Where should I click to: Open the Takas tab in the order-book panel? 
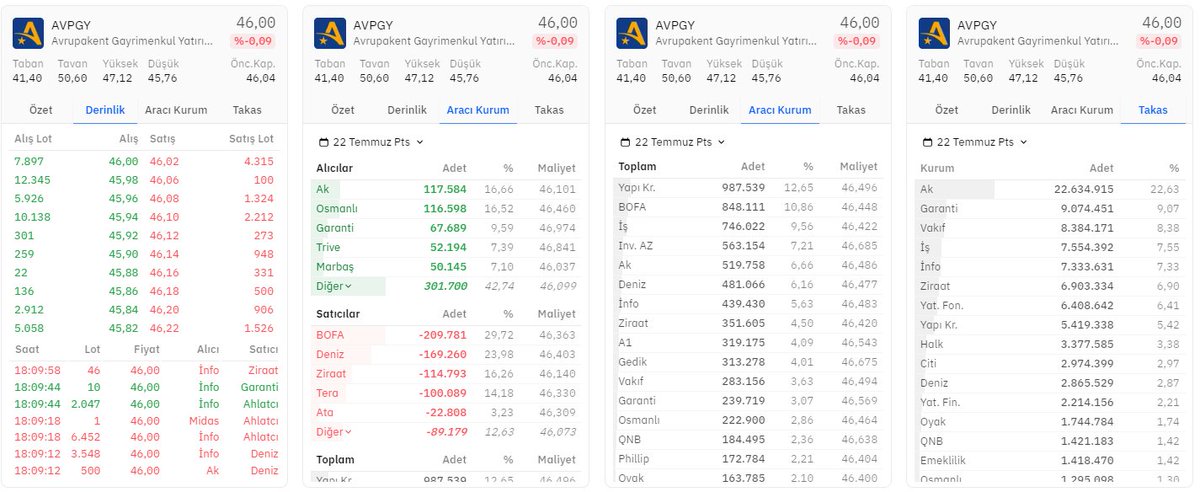point(247,110)
